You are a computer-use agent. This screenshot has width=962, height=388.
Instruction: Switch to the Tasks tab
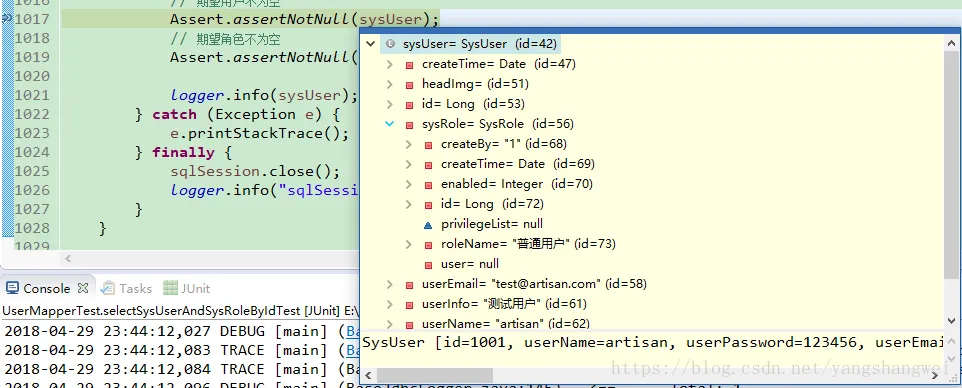(x=128, y=289)
